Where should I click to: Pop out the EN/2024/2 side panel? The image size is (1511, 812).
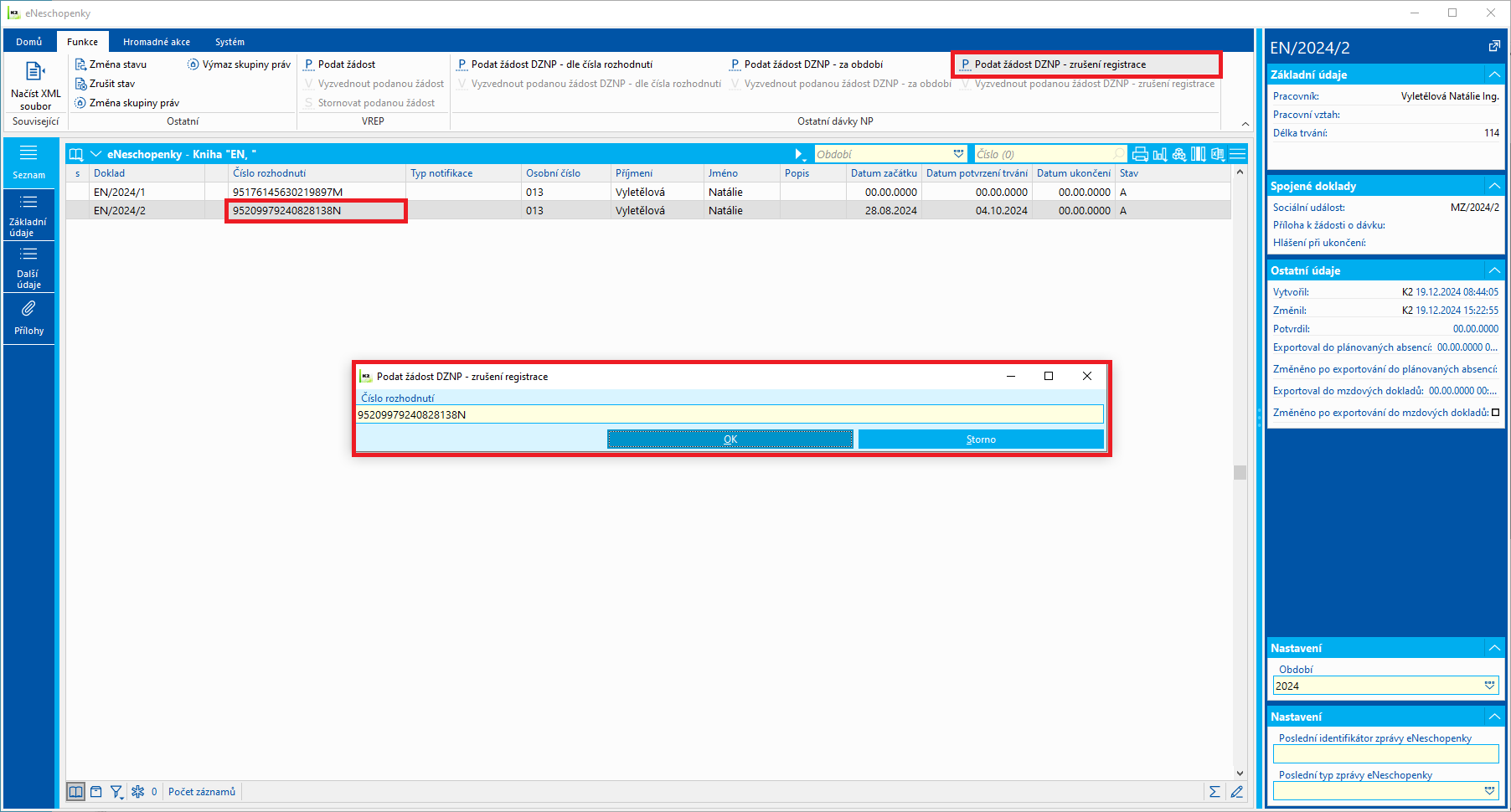coord(1494,47)
